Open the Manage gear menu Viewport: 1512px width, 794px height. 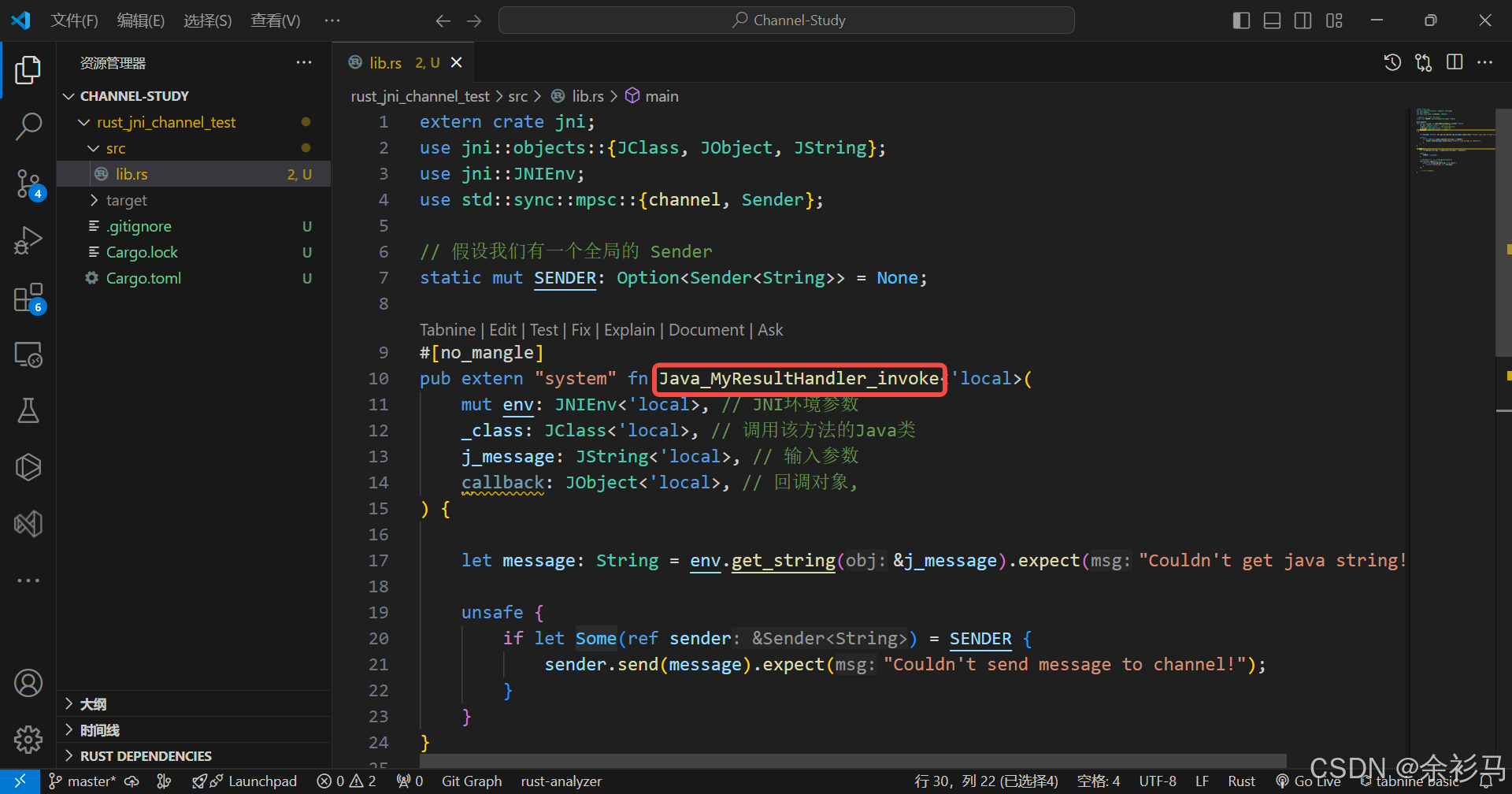click(x=28, y=739)
